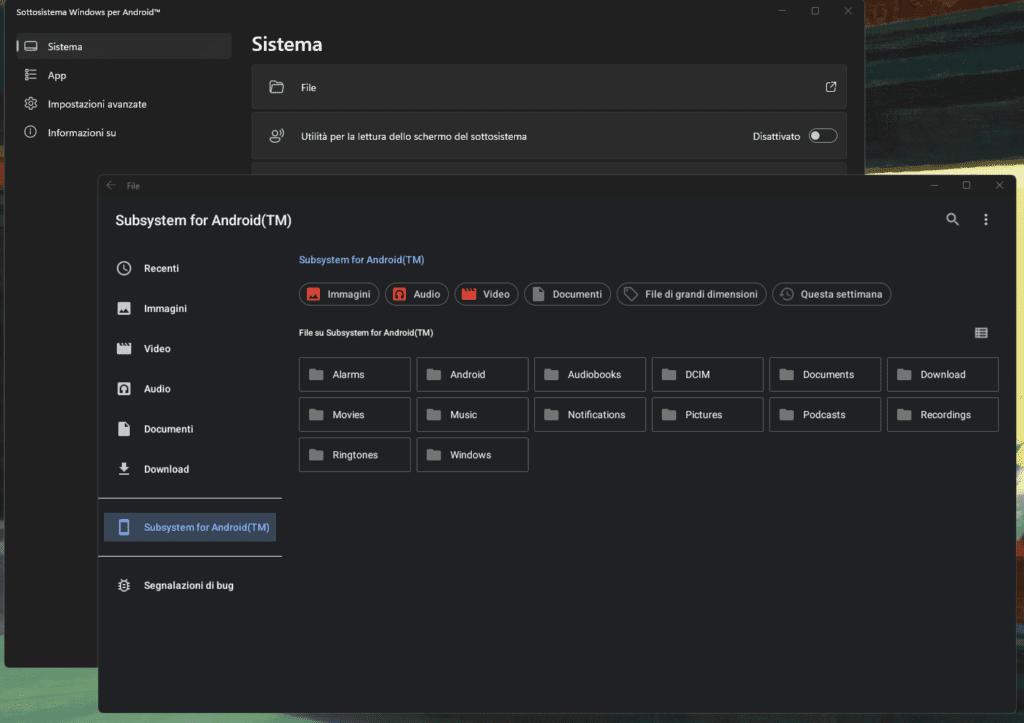Switch to list view layout icon

(981, 333)
